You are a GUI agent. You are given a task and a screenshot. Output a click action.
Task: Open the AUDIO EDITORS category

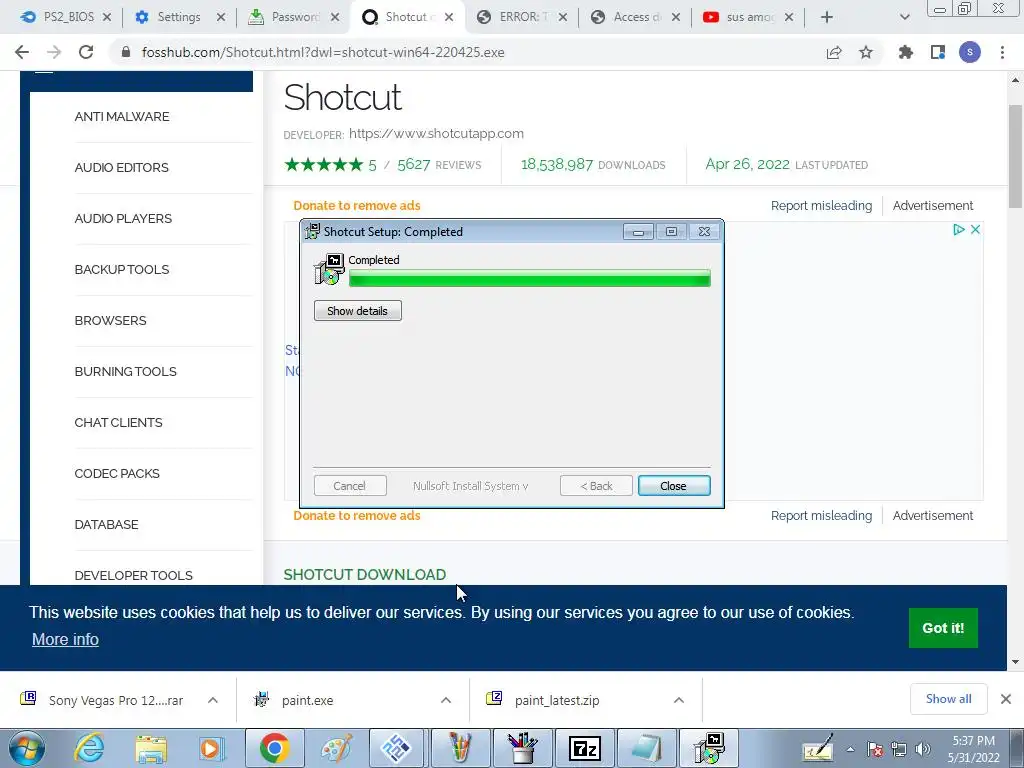click(x=121, y=168)
